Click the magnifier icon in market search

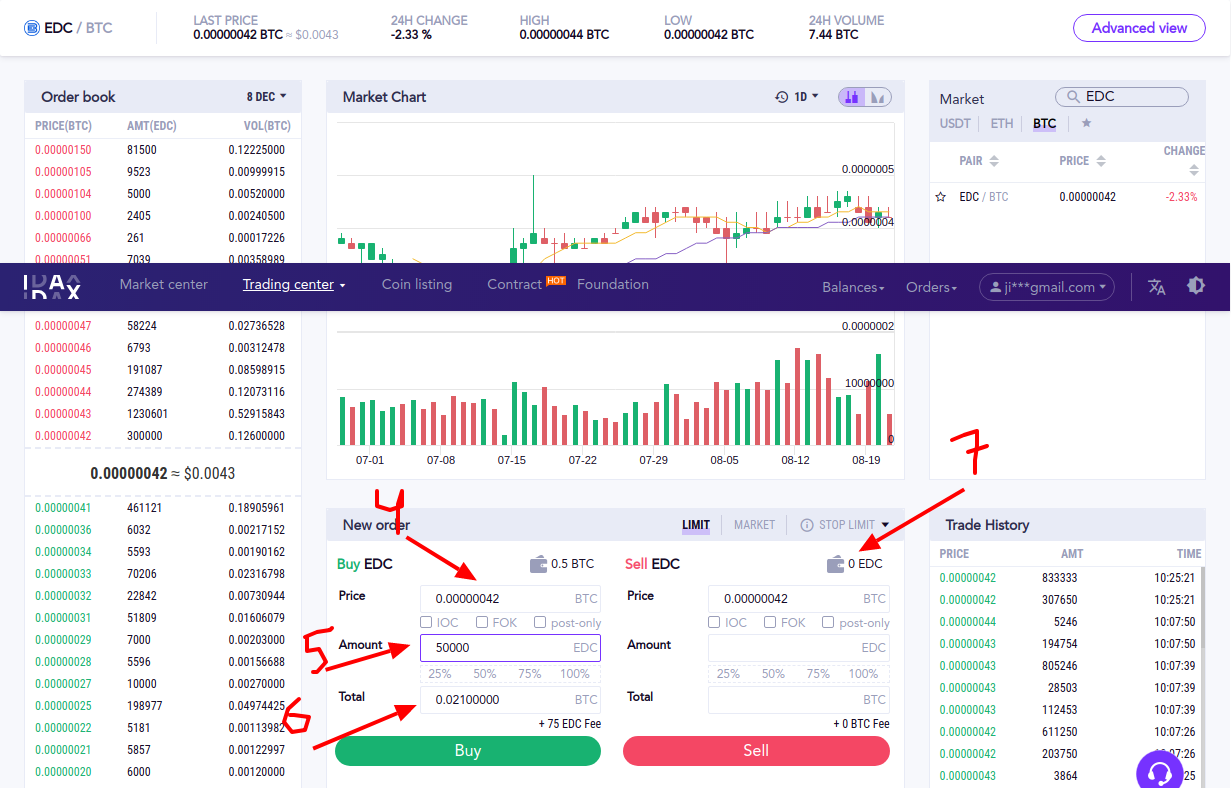[x=1074, y=97]
